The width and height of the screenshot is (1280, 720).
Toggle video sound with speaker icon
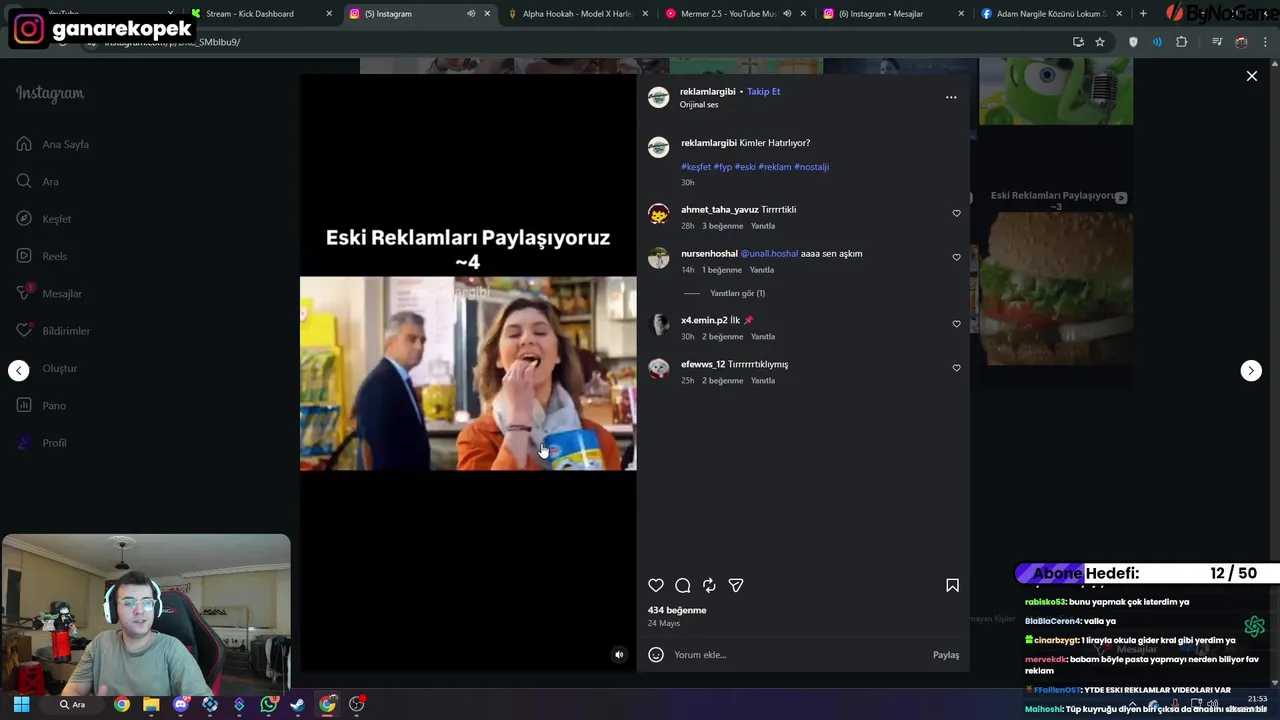[619, 655]
